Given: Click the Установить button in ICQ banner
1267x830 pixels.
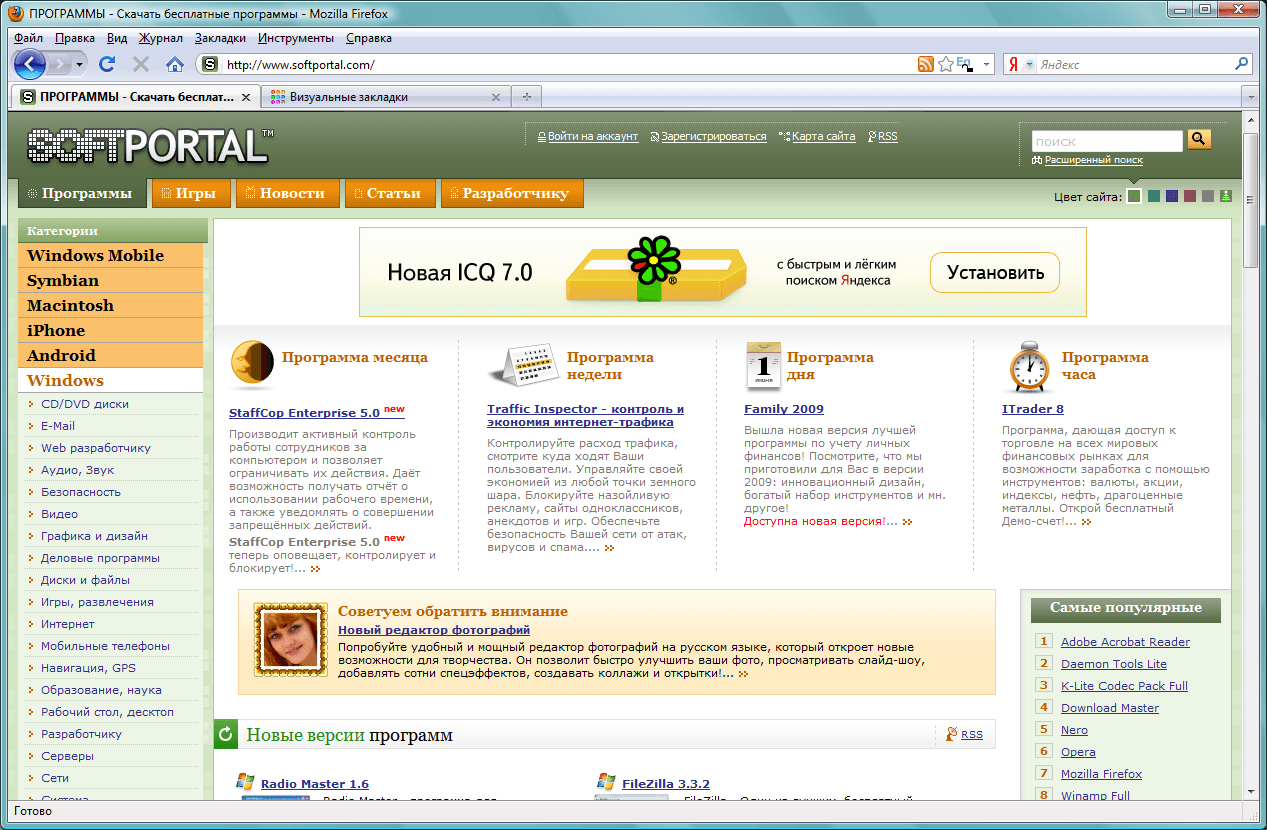Looking at the screenshot, I should (995, 272).
